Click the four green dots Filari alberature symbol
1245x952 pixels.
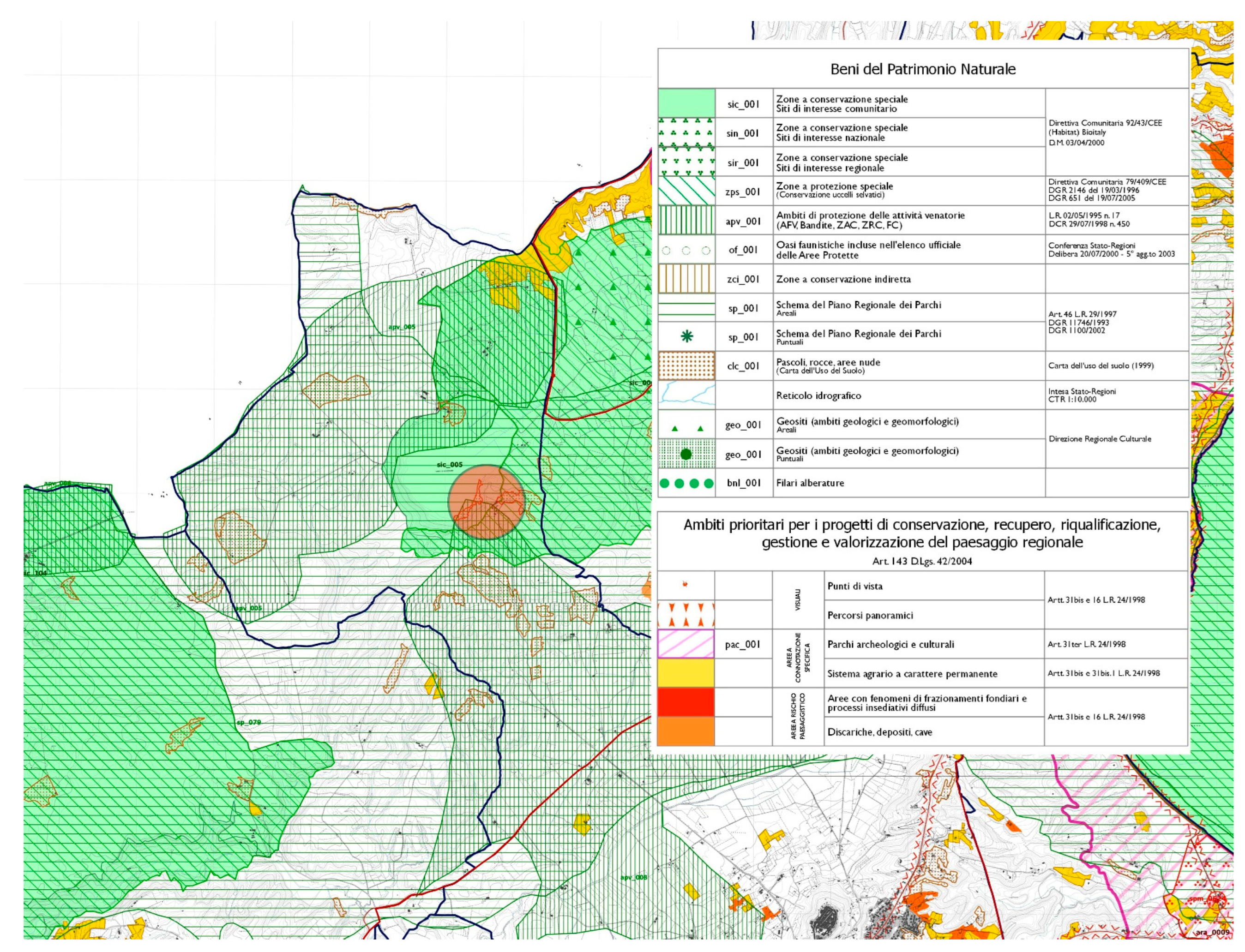click(686, 483)
